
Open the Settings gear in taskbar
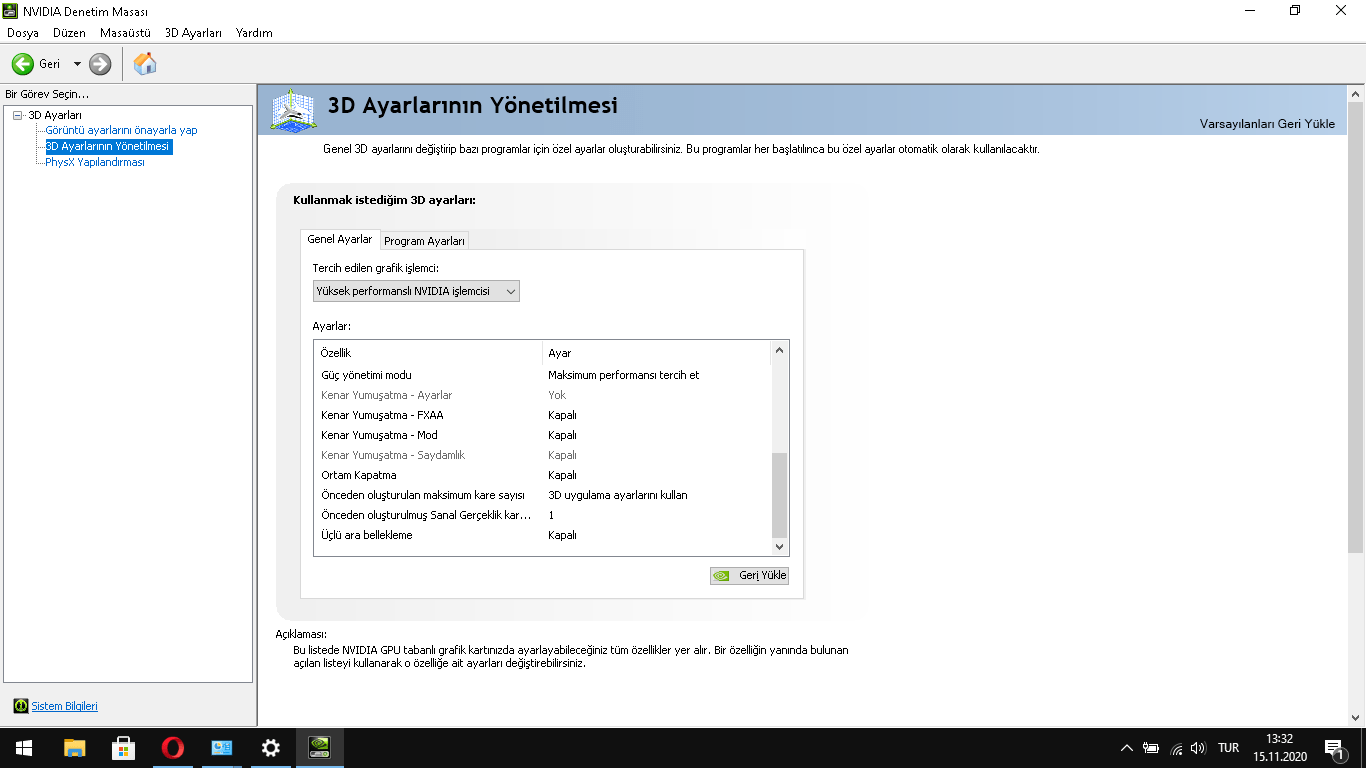coord(270,748)
